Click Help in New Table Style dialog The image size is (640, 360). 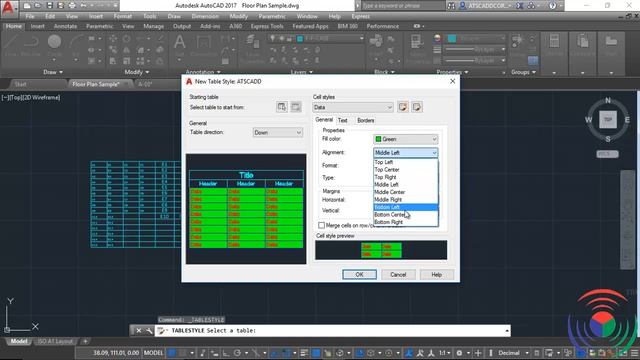[436, 275]
